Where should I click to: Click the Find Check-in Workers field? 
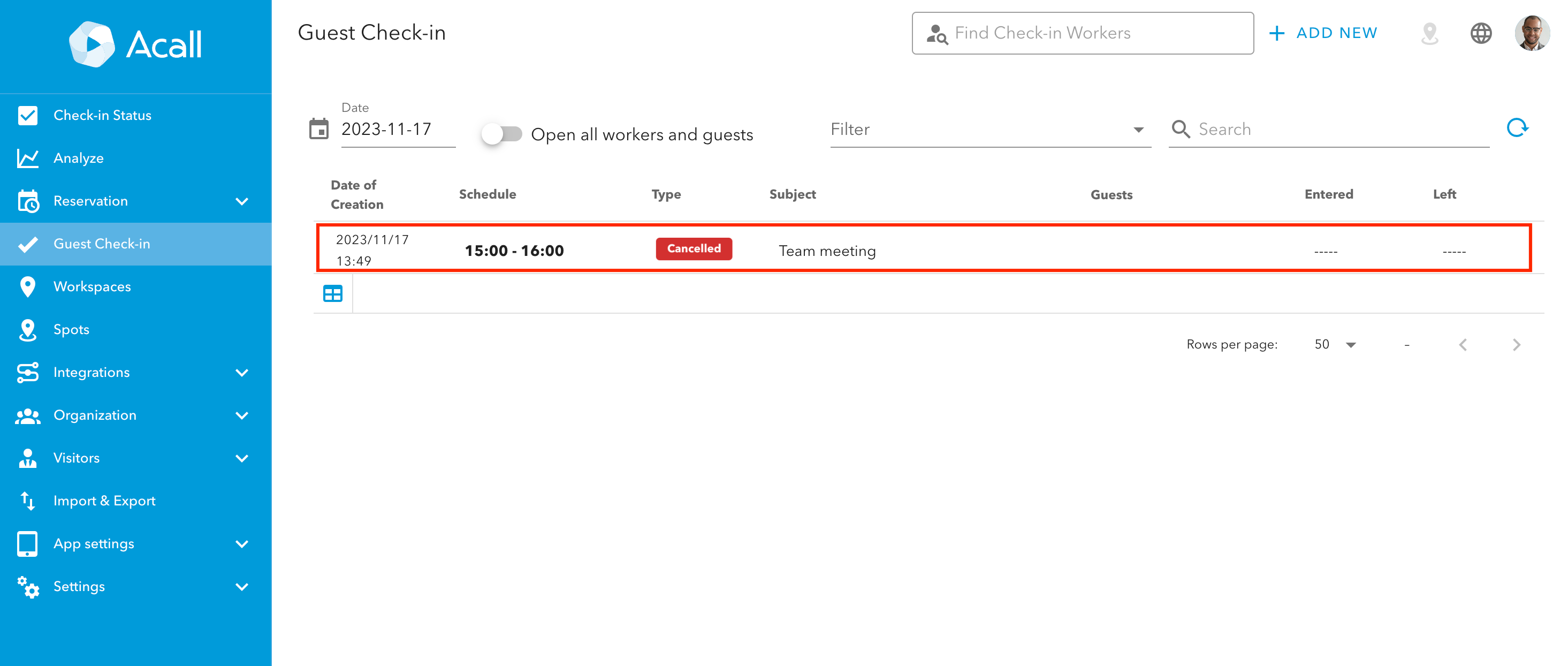pyautogui.click(x=1082, y=33)
